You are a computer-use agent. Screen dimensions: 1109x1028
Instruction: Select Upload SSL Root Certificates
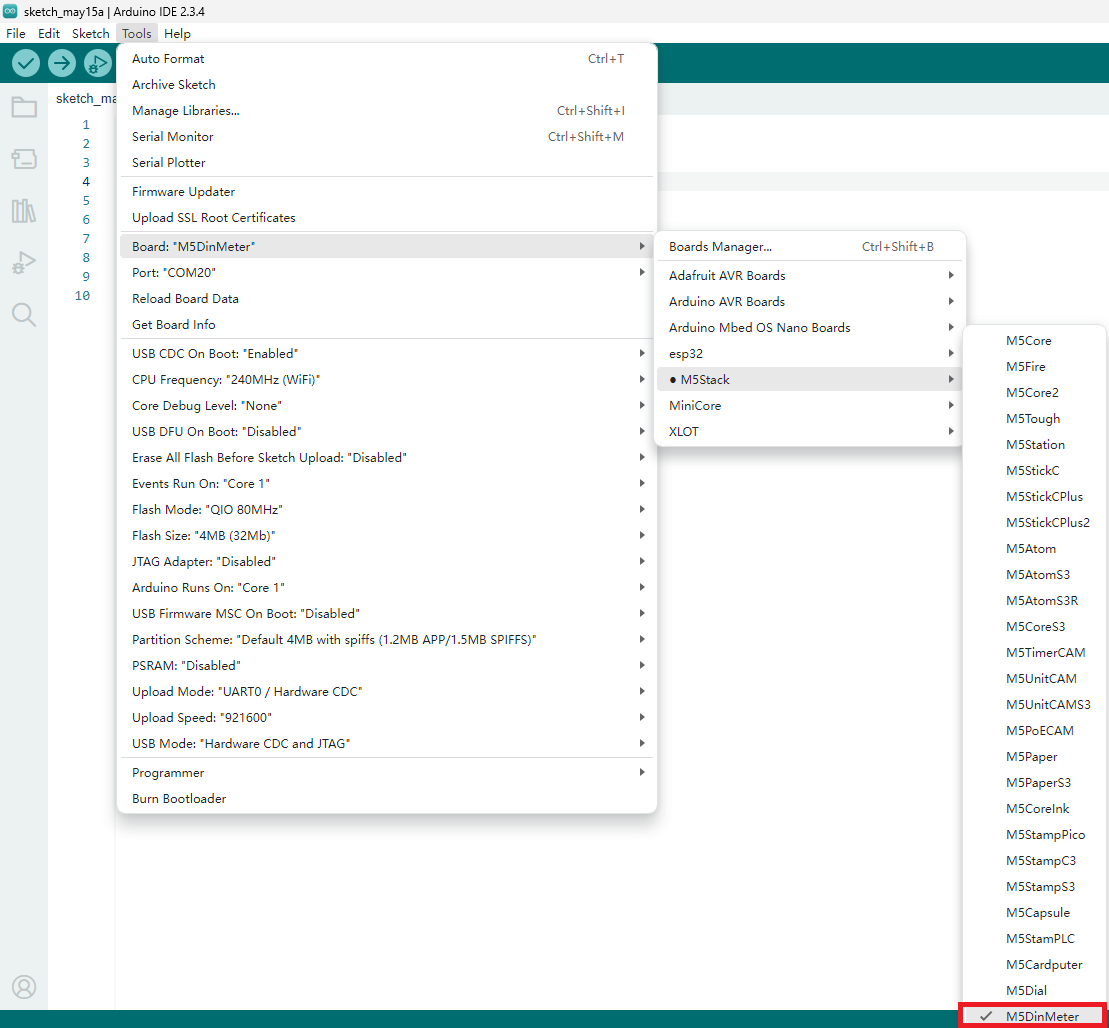pyautogui.click(x=387, y=218)
